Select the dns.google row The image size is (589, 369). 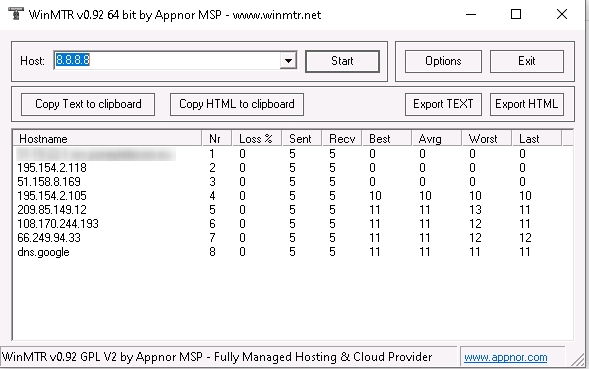(x=293, y=252)
